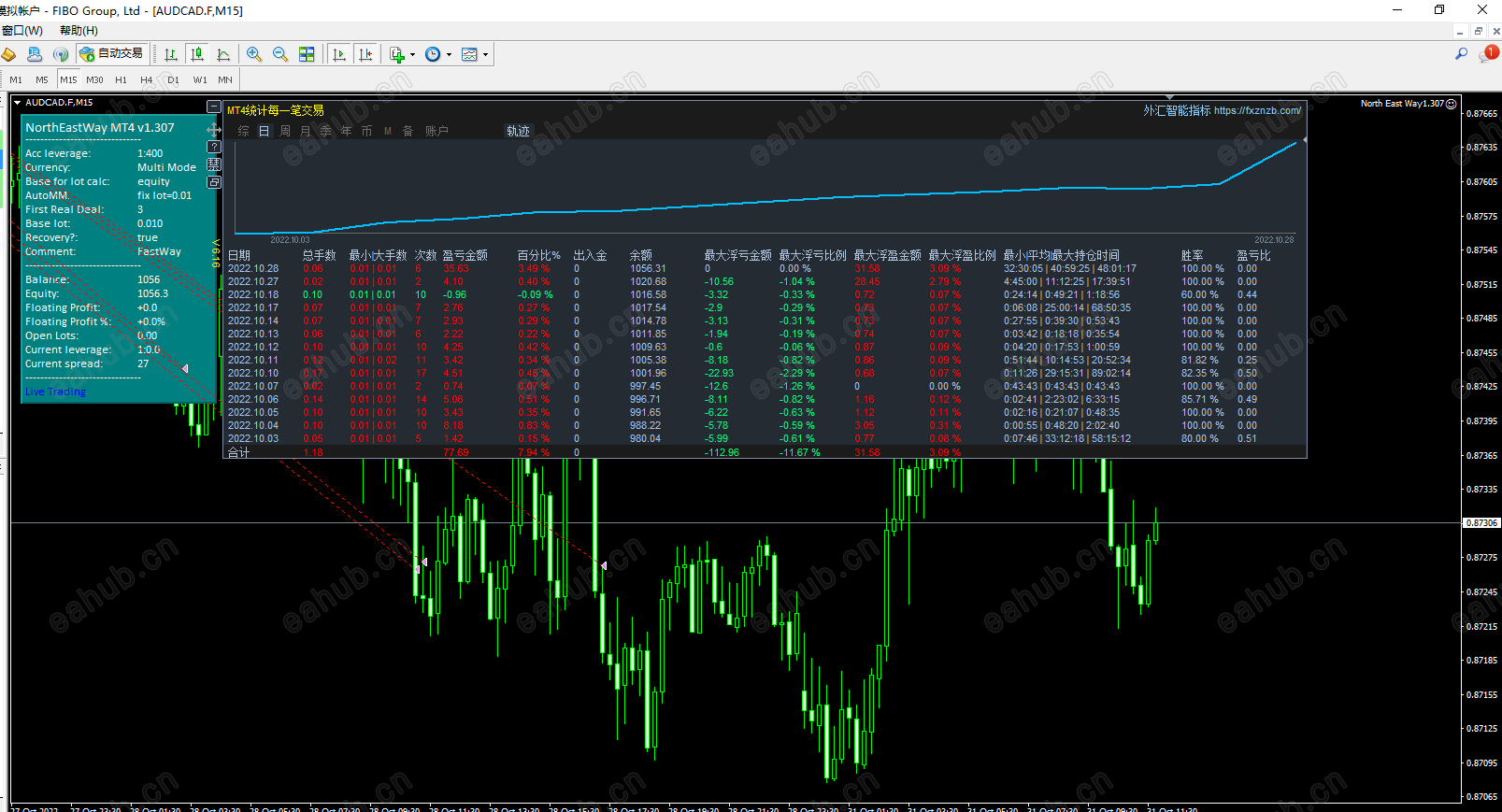Switch chart to line chart view
The width and height of the screenshot is (1502, 812).
coord(223,54)
